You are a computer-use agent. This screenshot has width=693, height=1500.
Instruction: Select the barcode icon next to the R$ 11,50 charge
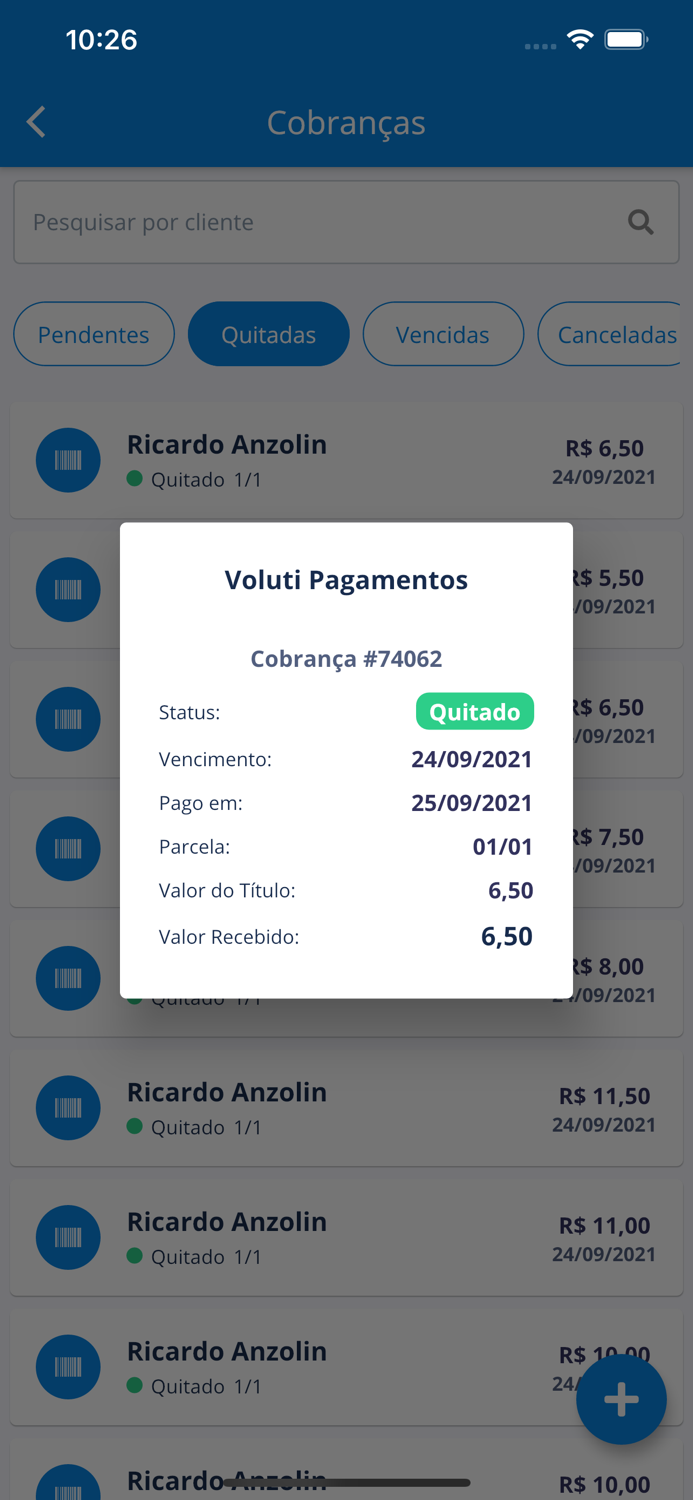tap(68, 1108)
